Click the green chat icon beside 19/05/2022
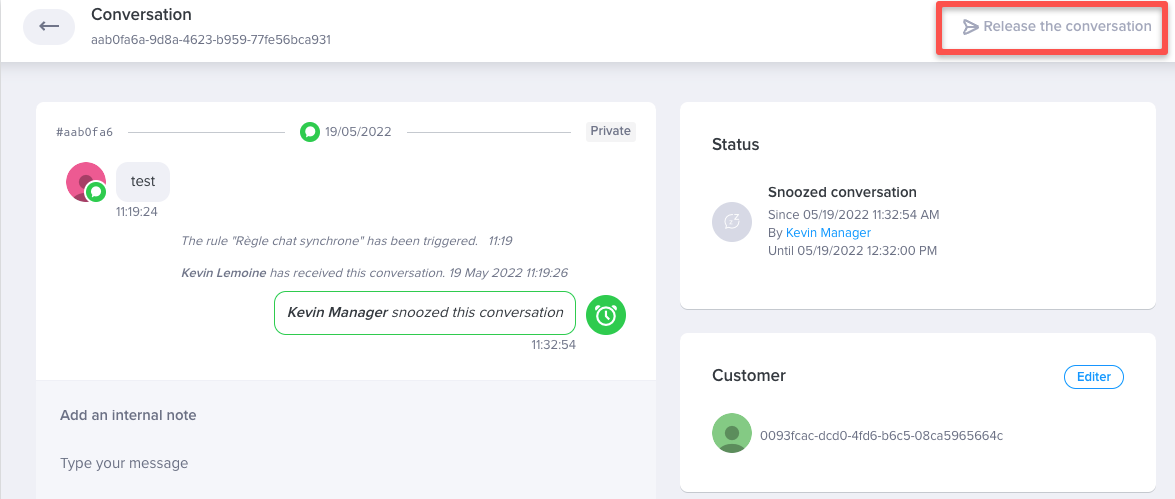 click(310, 131)
